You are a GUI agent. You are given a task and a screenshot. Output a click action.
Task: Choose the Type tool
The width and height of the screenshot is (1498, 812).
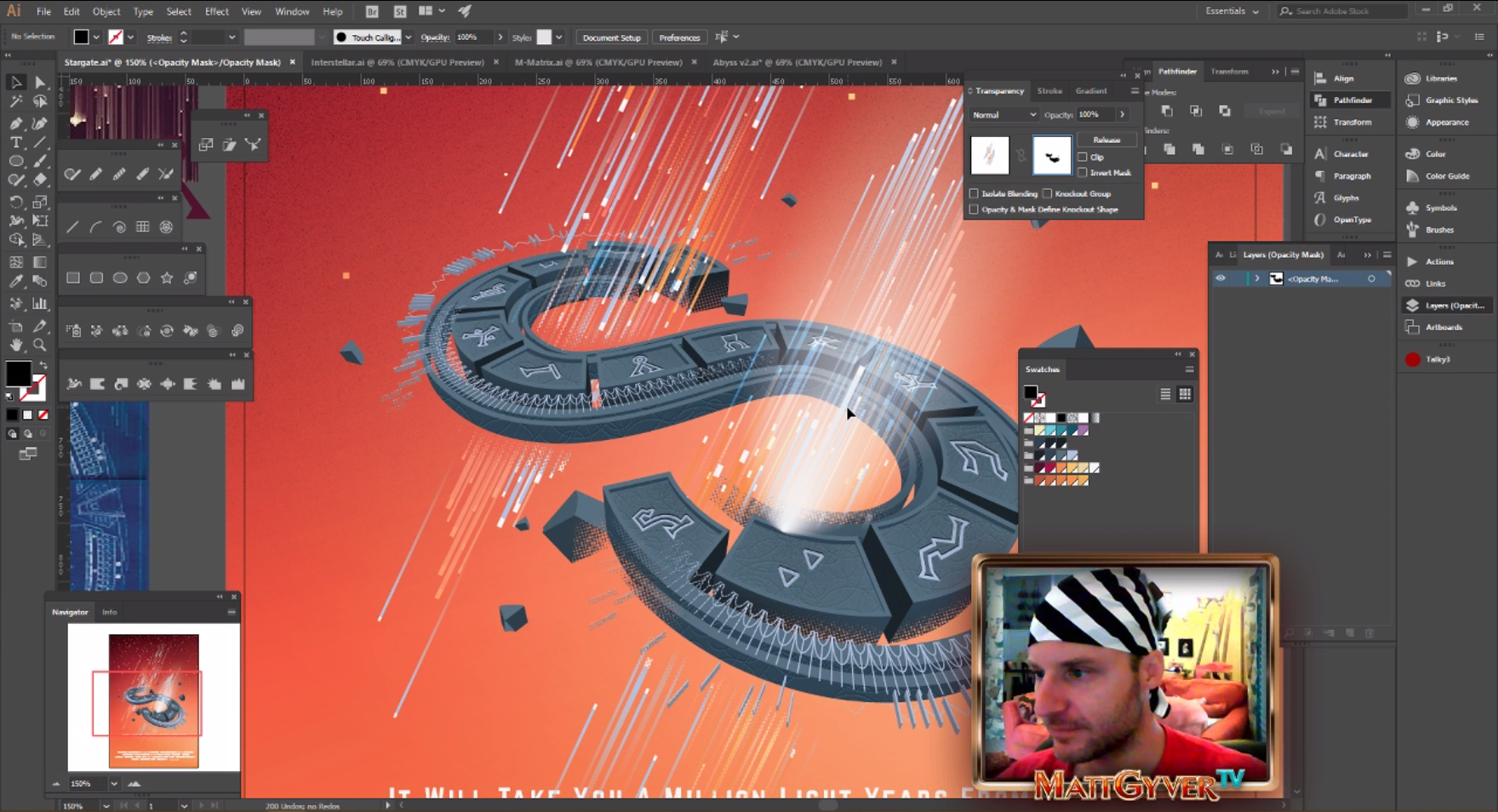tap(15, 142)
